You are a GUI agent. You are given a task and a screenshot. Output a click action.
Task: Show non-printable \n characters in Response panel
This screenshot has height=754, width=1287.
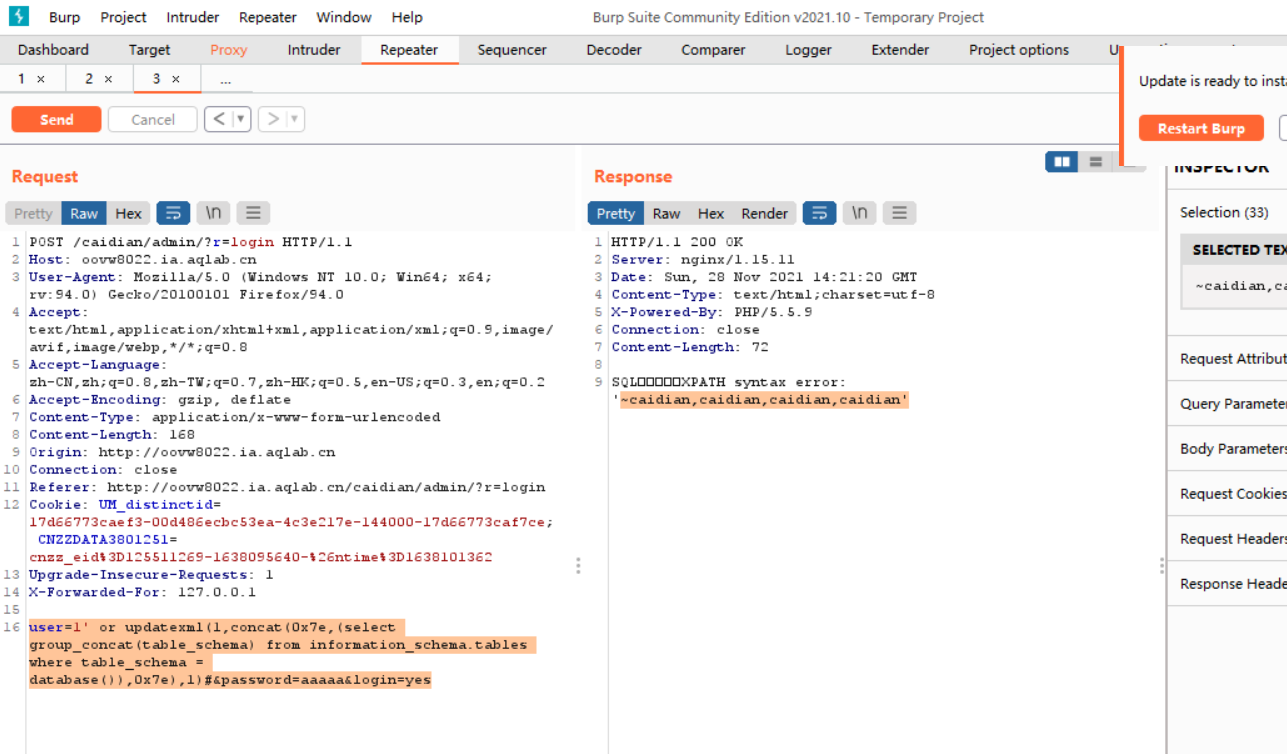(x=859, y=213)
